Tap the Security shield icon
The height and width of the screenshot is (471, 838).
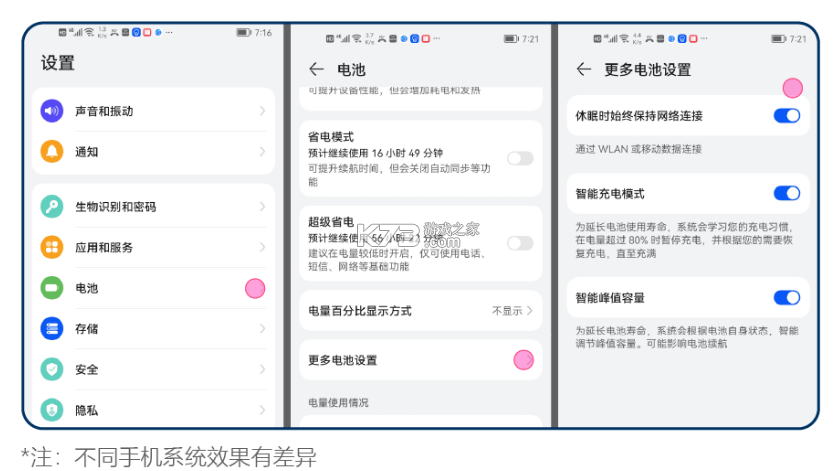52,369
